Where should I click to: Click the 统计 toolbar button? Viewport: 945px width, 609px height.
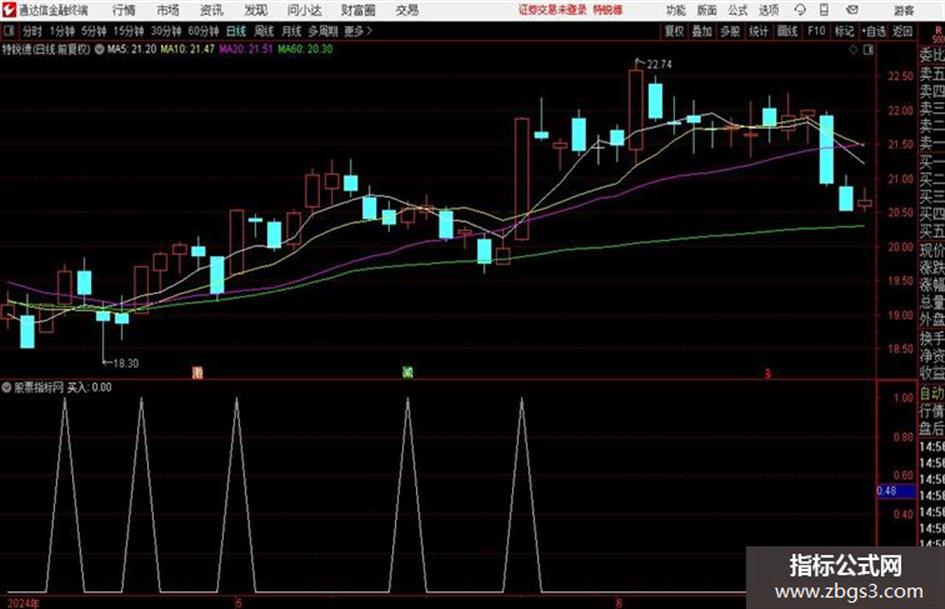pos(759,31)
